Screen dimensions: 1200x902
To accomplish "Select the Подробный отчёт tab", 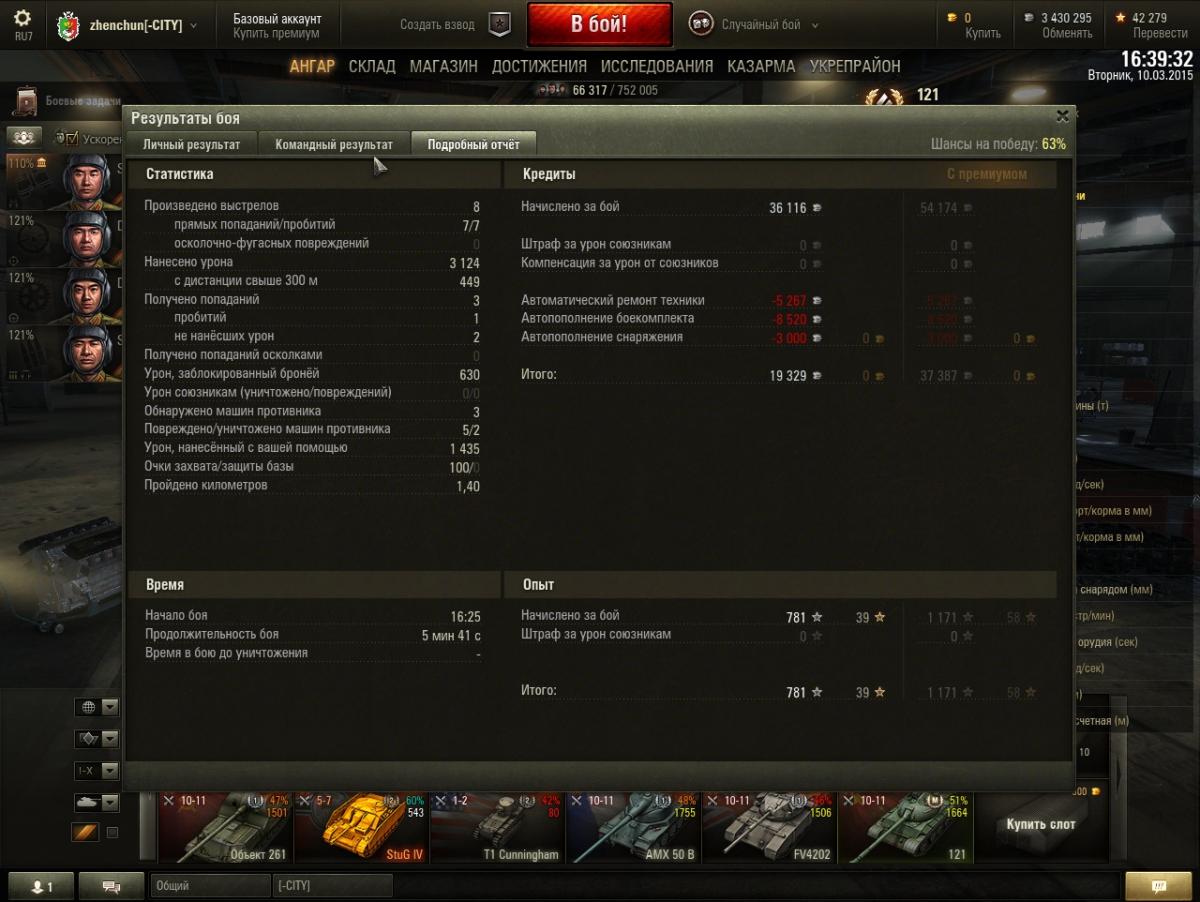I will point(474,144).
